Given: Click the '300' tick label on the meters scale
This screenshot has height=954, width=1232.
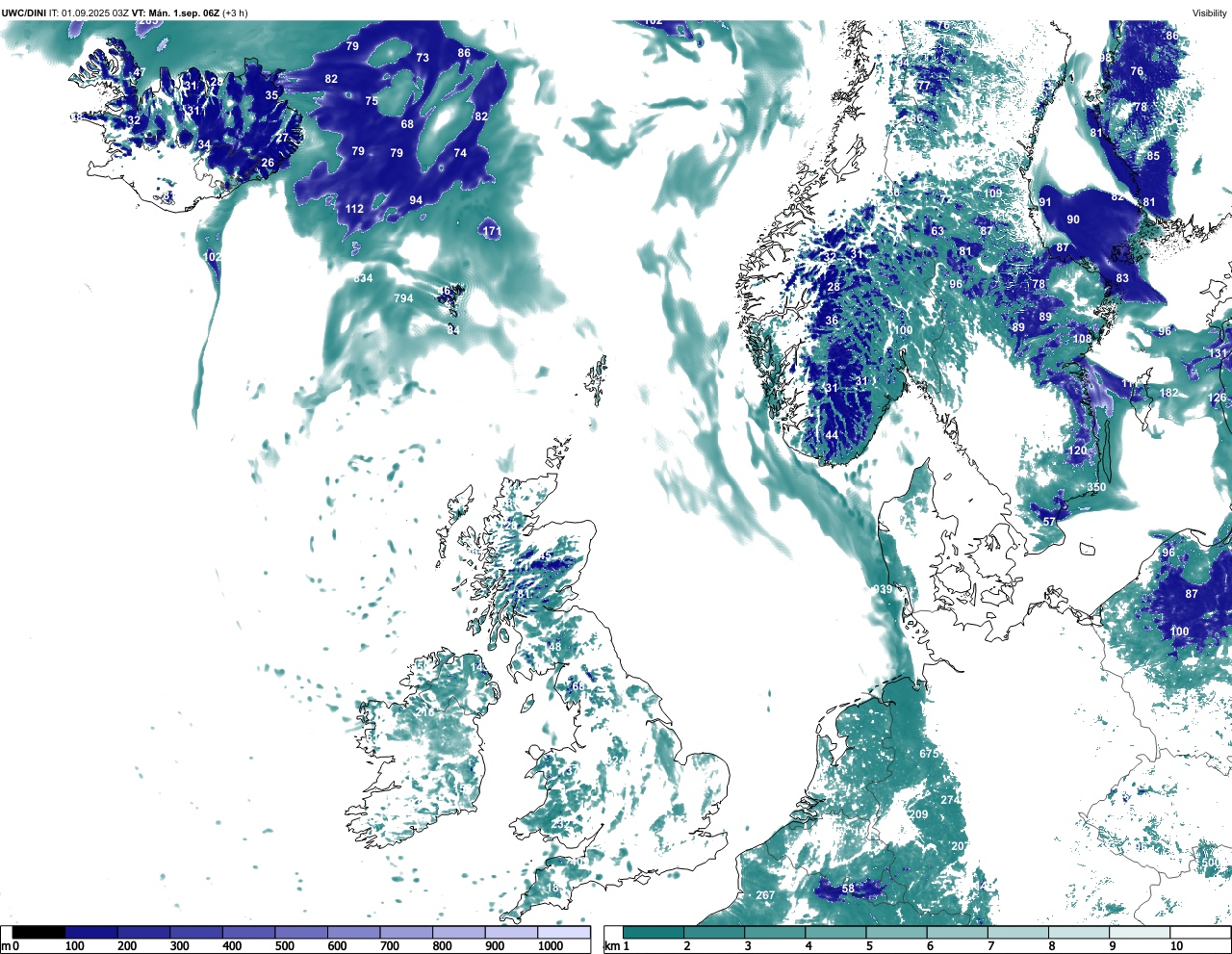Looking at the screenshot, I should click(x=179, y=947).
